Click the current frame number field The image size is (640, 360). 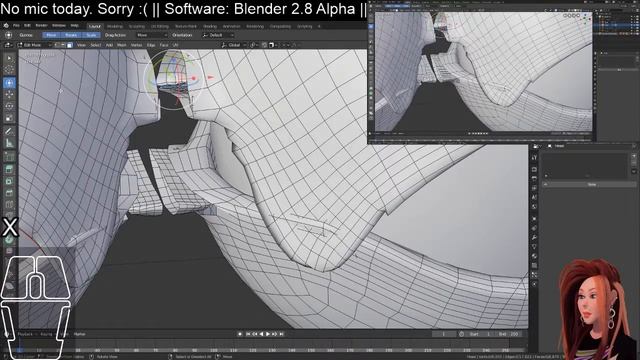pyautogui.click(x=444, y=334)
